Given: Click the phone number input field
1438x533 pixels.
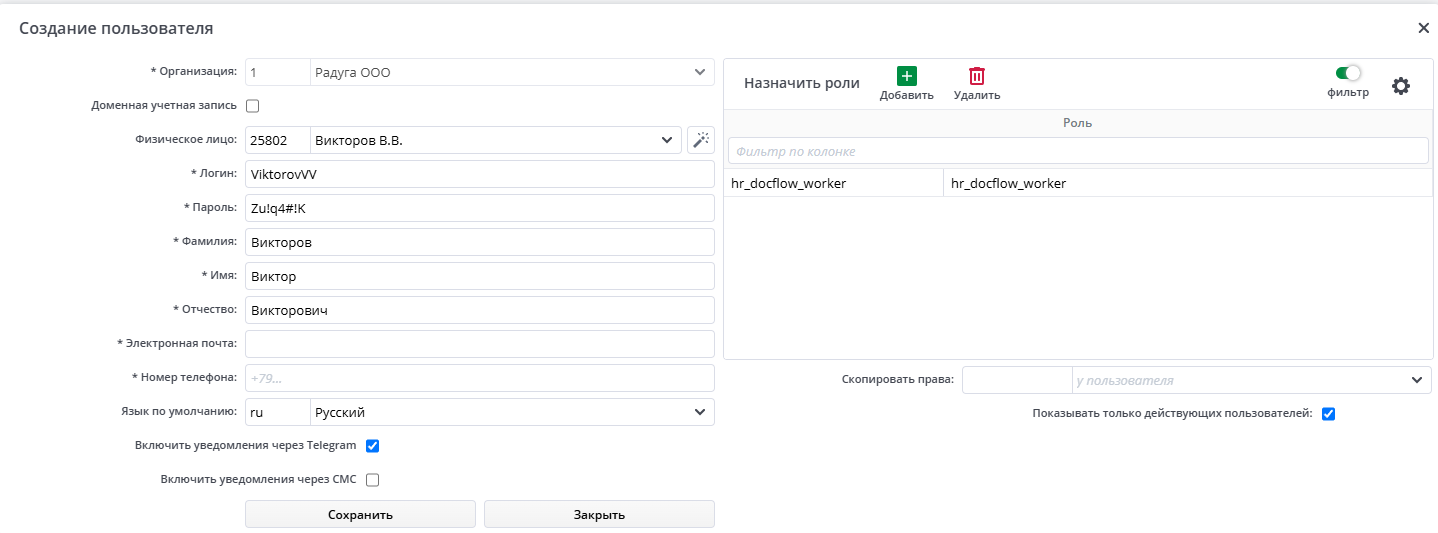Looking at the screenshot, I should click(480, 378).
